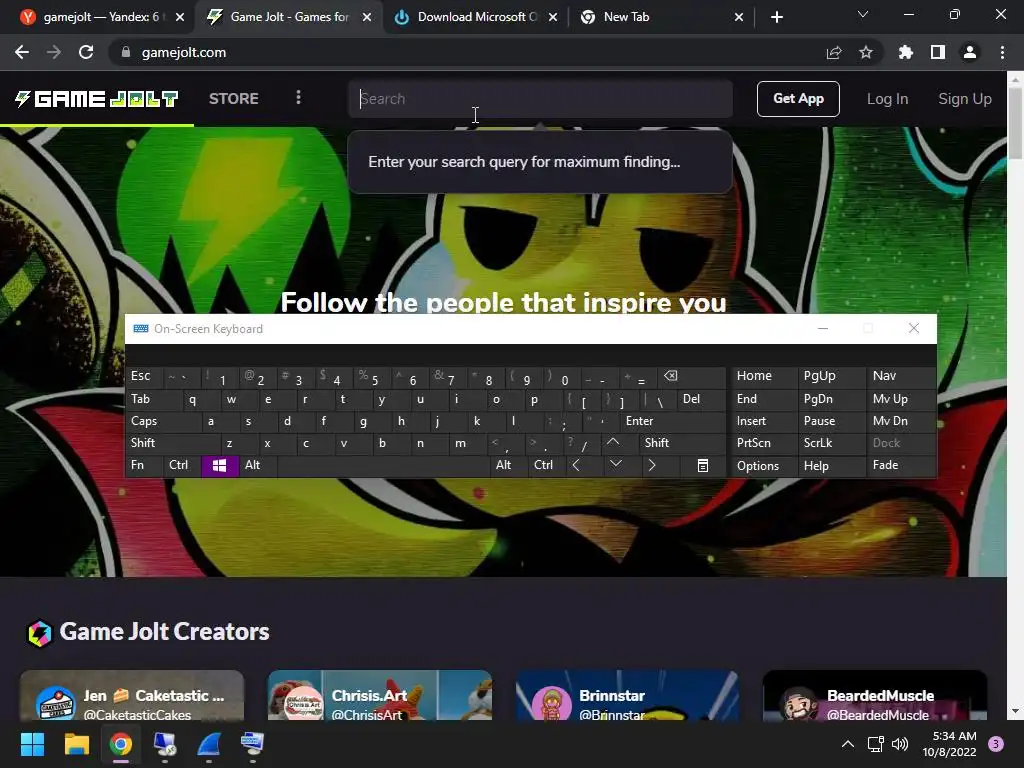Click the Get App button

[798, 99]
